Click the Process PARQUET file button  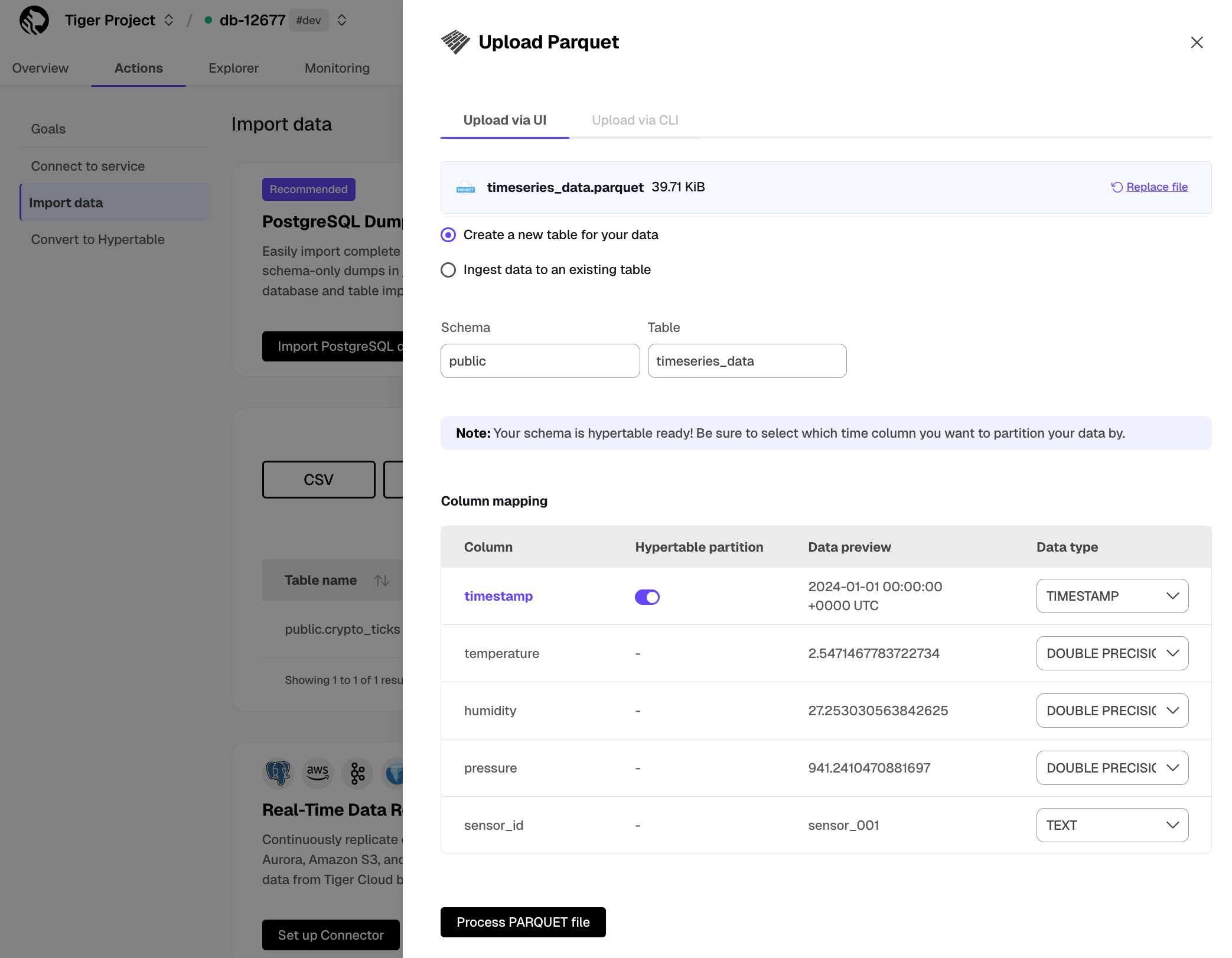[x=523, y=922]
